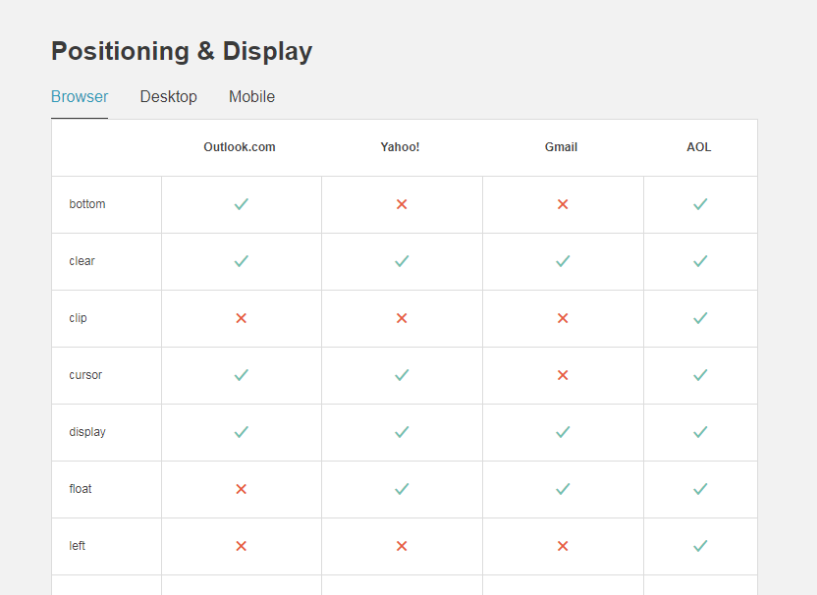
Task: Switch to the Browser tab
Action: coord(79,97)
